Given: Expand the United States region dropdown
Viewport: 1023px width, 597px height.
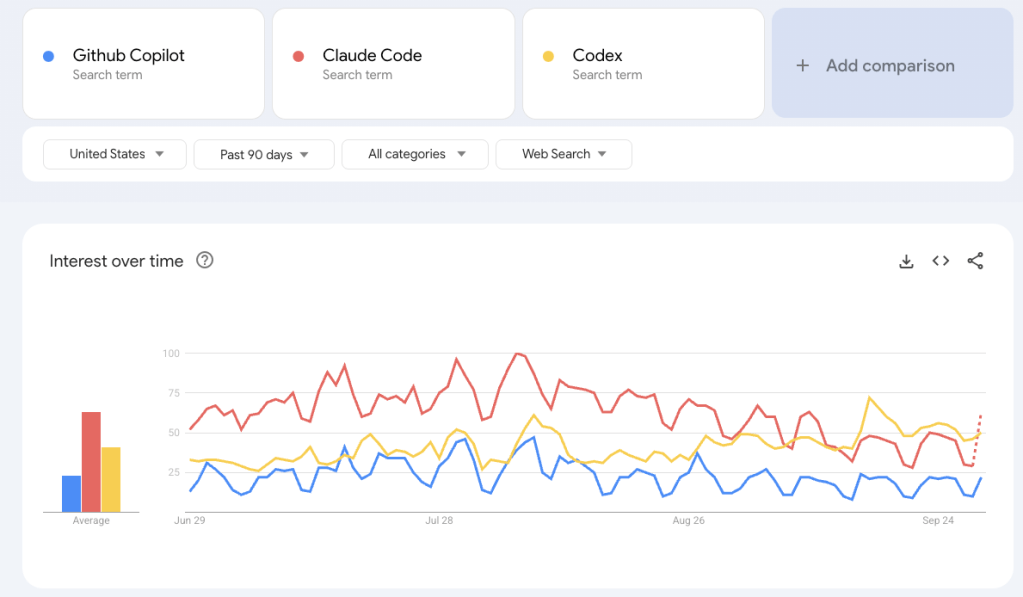Looking at the screenshot, I should 114,154.
